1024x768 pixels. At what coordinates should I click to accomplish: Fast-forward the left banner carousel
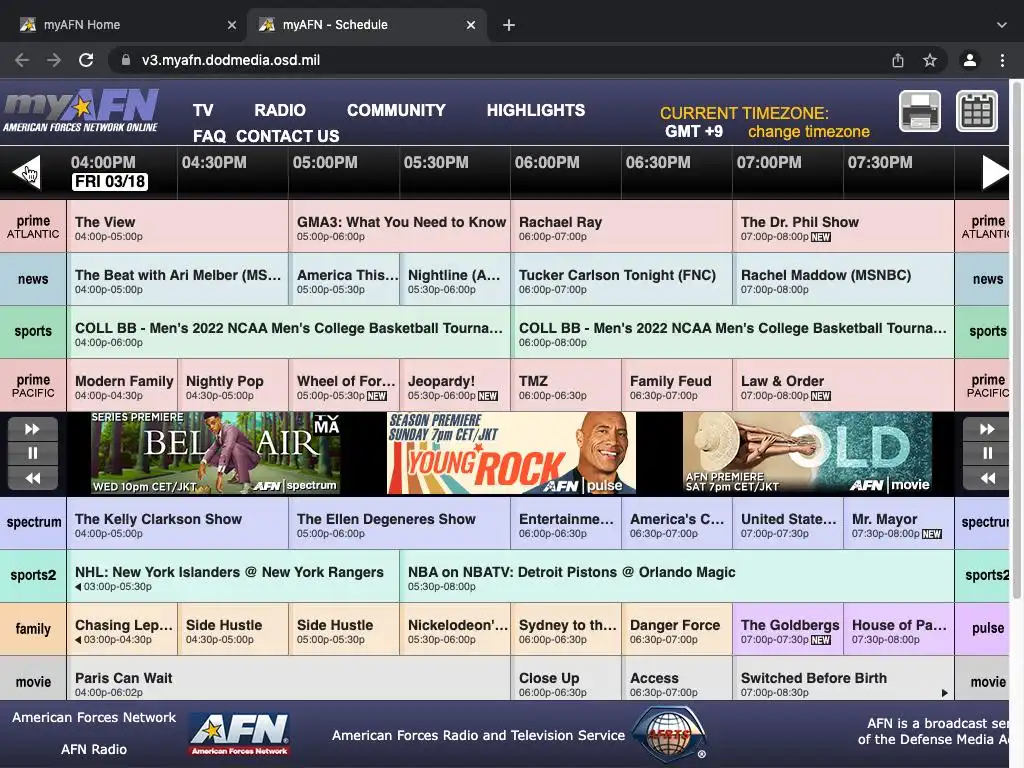(x=33, y=429)
